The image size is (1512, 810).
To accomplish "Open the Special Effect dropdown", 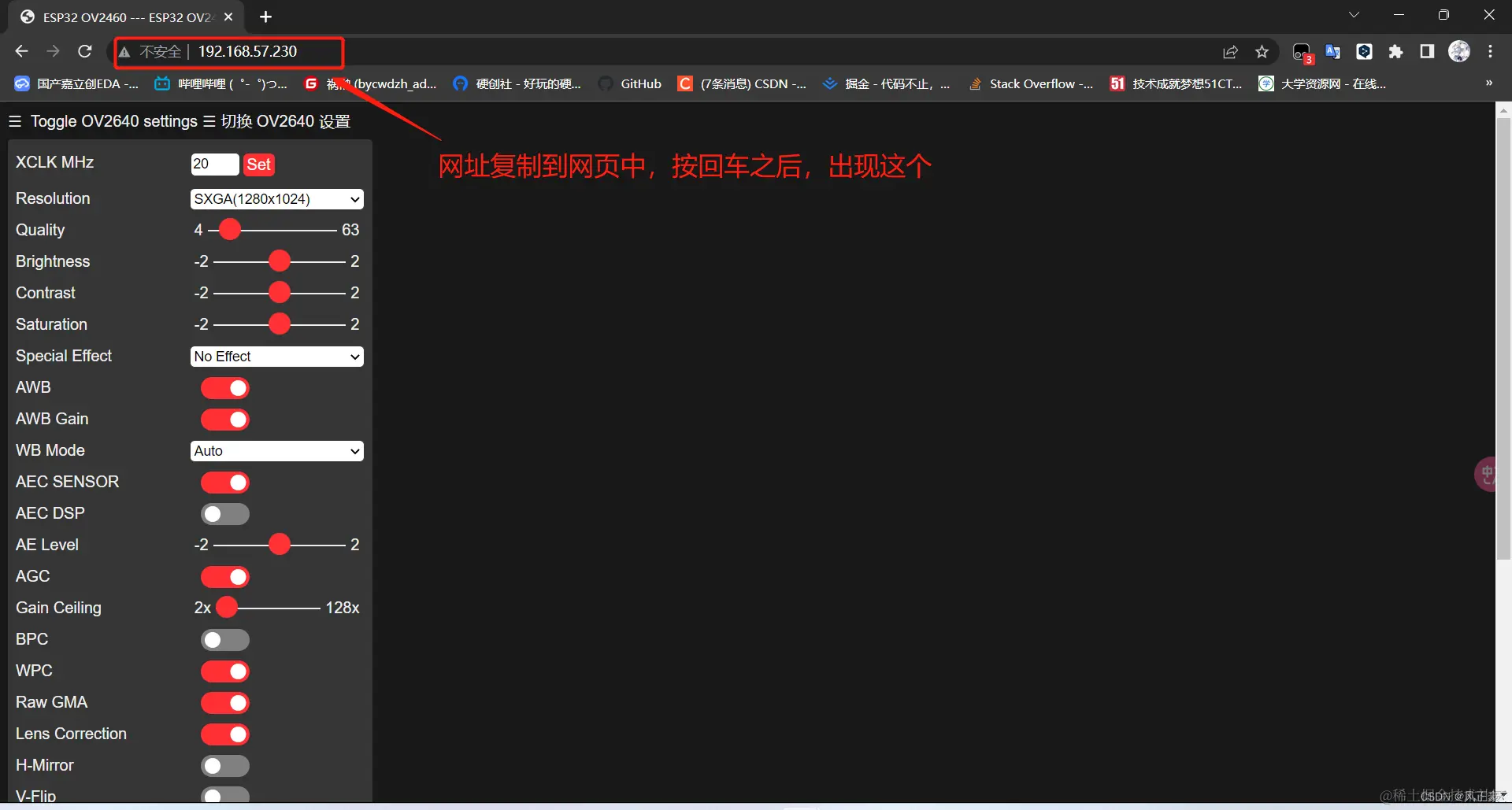I will coord(276,356).
